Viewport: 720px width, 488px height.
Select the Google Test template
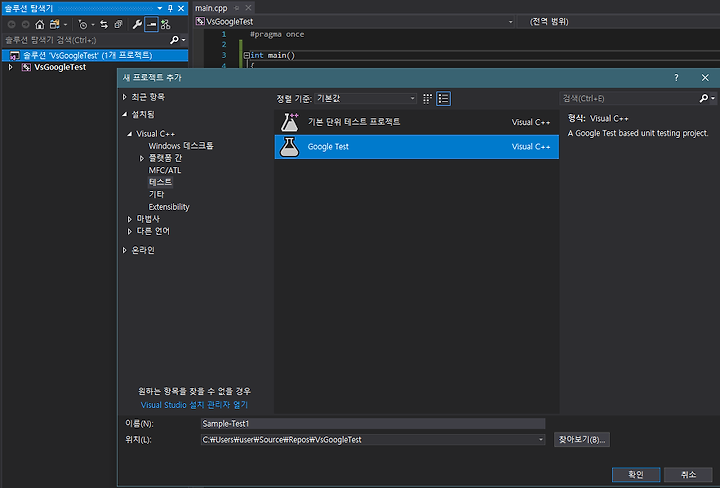click(416, 147)
